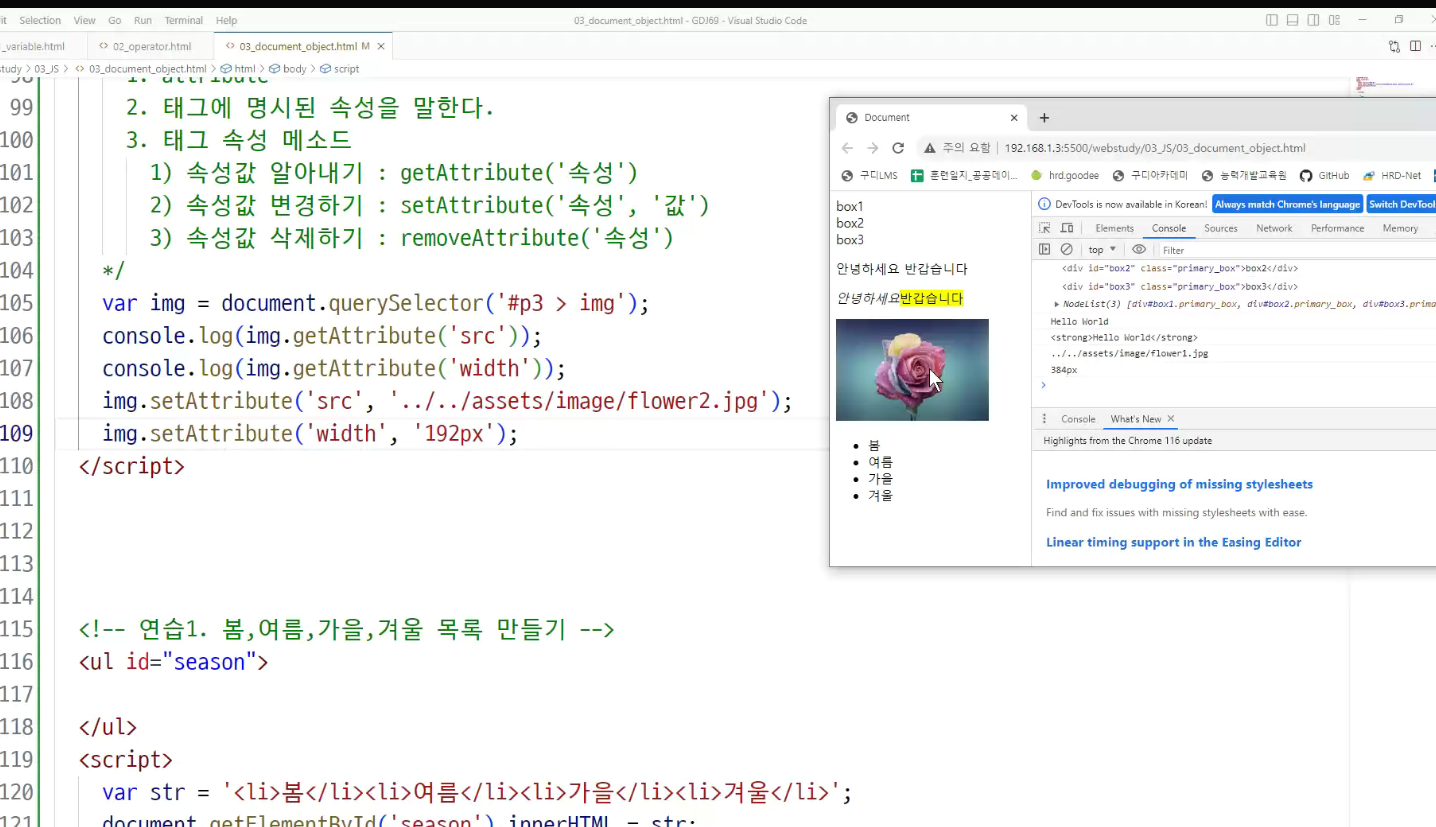Click the rose flower image on the page

[912, 370]
